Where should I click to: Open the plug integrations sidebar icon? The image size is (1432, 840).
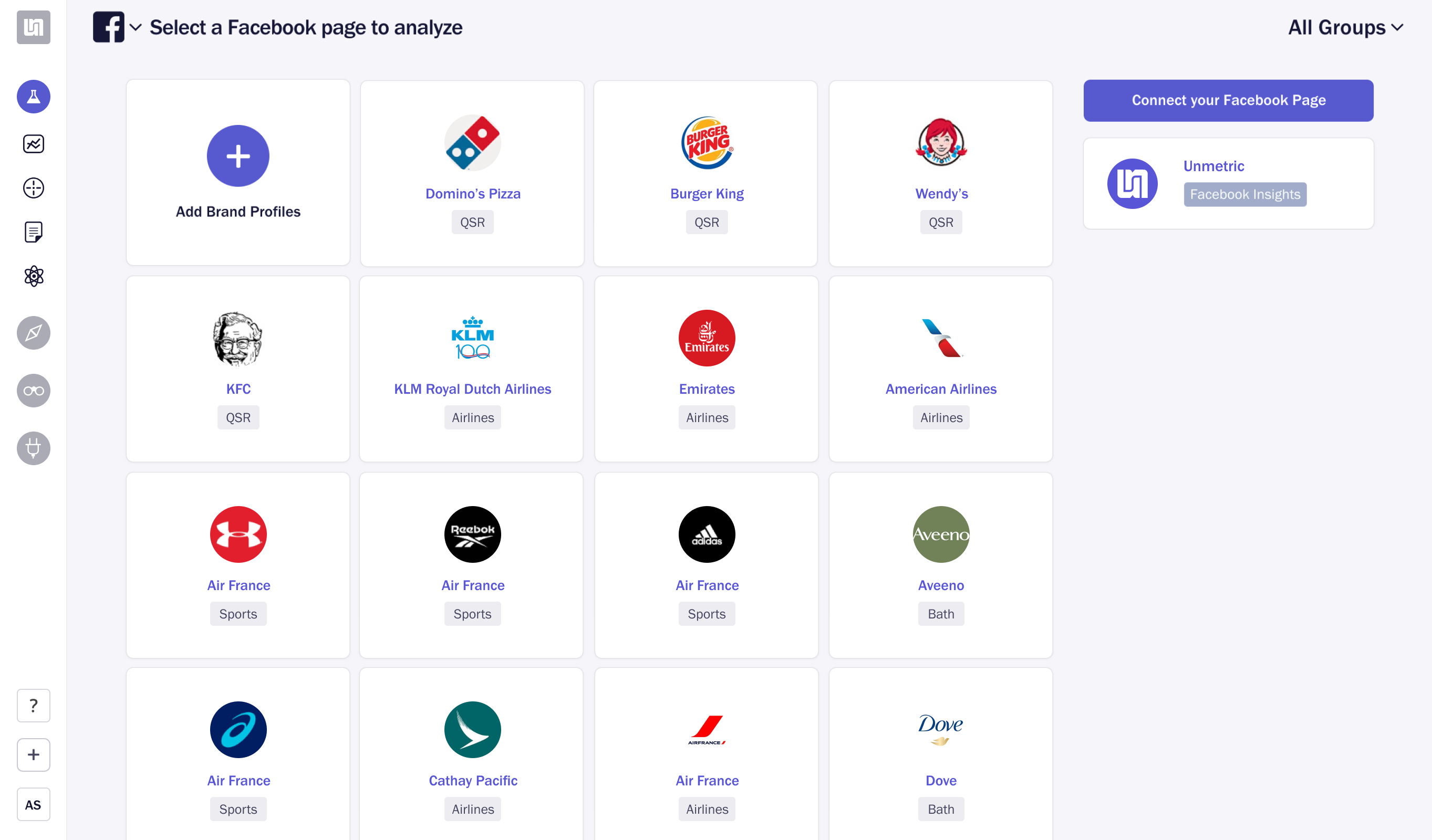click(x=34, y=448)
